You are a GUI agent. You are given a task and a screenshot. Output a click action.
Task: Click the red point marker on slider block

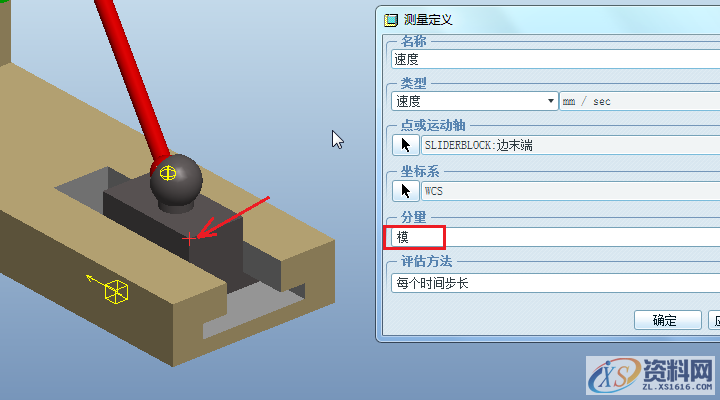point(189,239)
